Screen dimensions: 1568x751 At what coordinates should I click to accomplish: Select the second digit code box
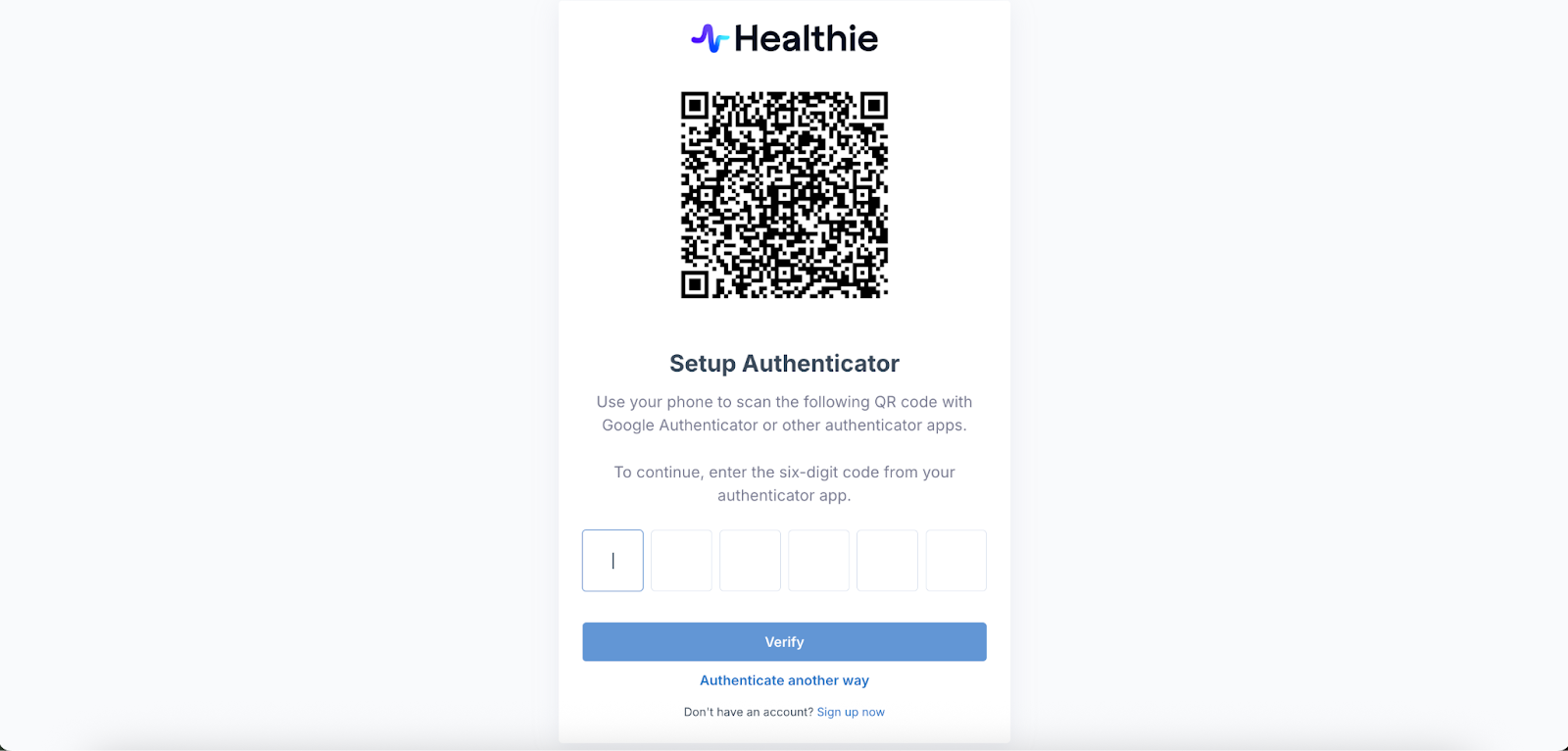click(681, 561)
